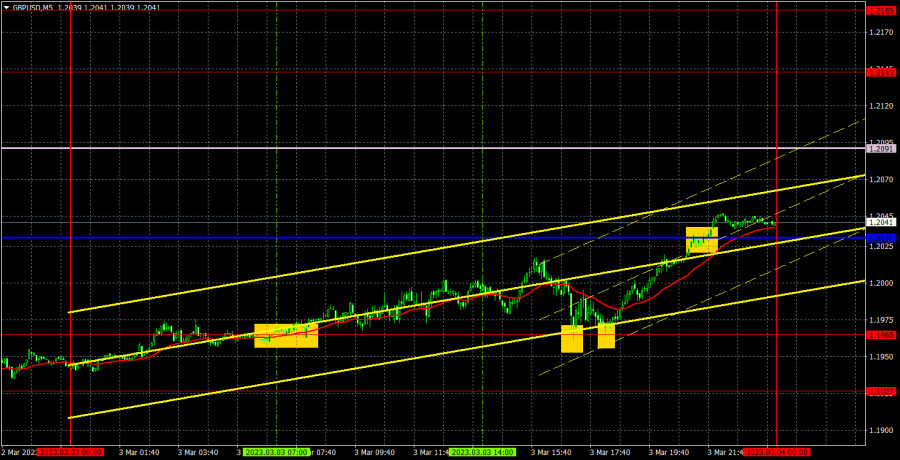Click the 3 Mar 09:40 time axis label

pos(376,453)
